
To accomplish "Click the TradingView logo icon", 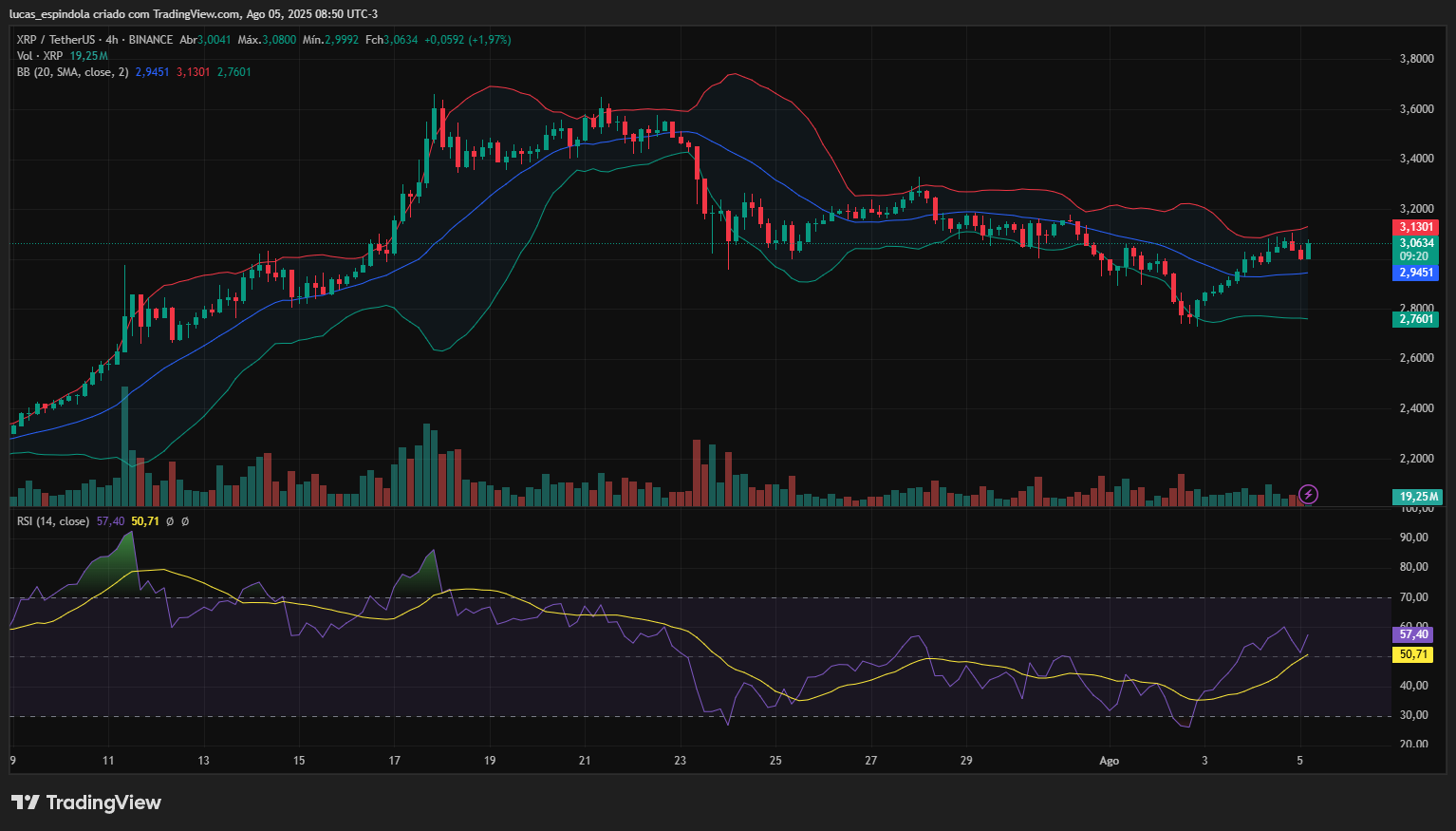I will (x=26, y=803).
